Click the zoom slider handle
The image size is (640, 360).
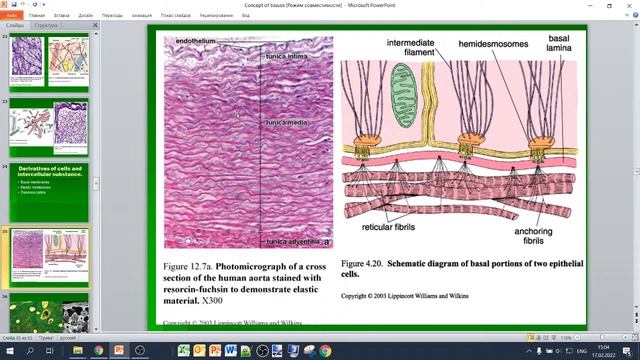(x=602, y=338)
